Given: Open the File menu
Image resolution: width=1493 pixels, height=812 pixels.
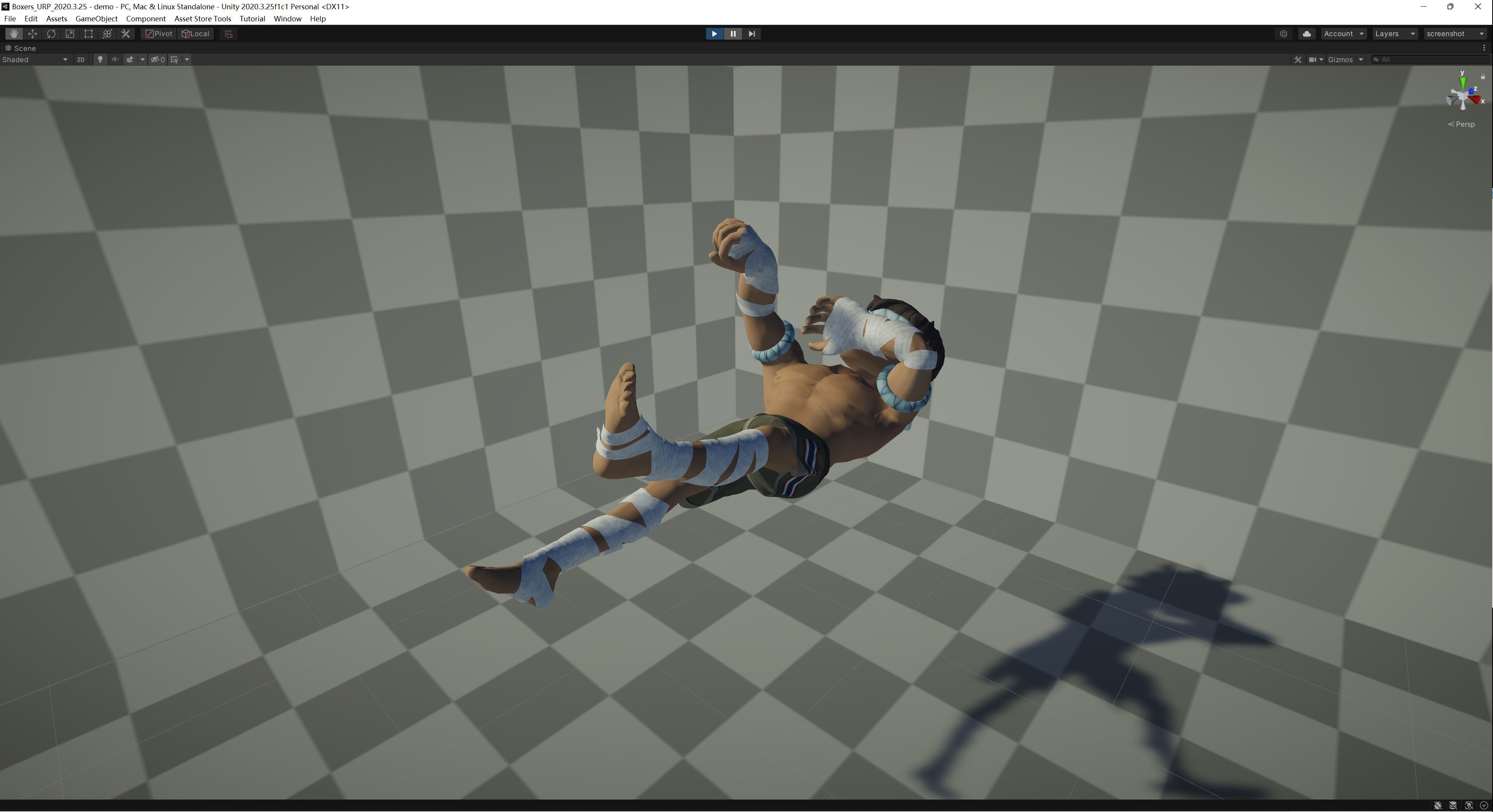Looking at the screenshot, I should pyautogui.click(x=10, y=19).
